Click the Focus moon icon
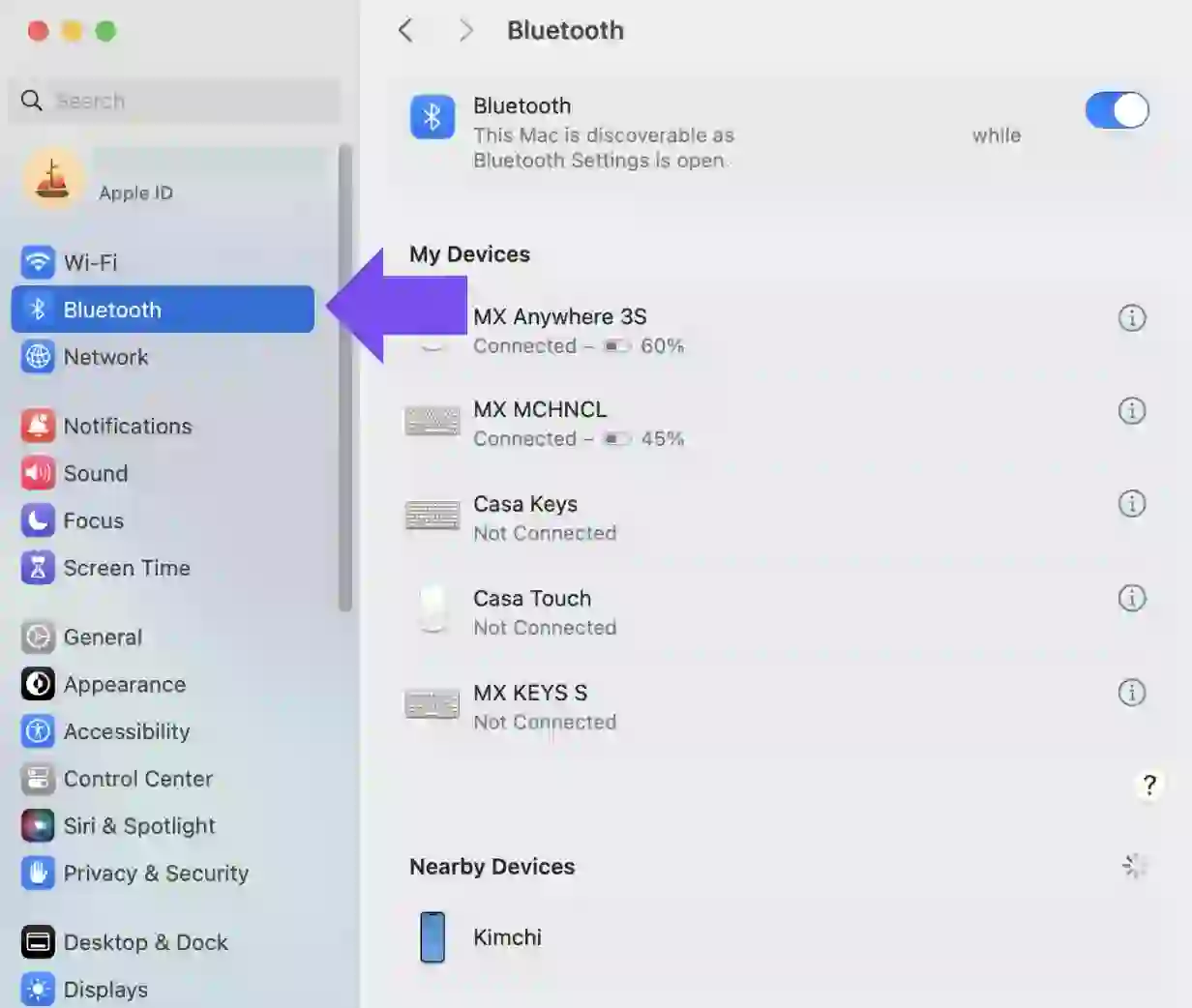Screen dimensions: 1192x1008 point(38,520)
